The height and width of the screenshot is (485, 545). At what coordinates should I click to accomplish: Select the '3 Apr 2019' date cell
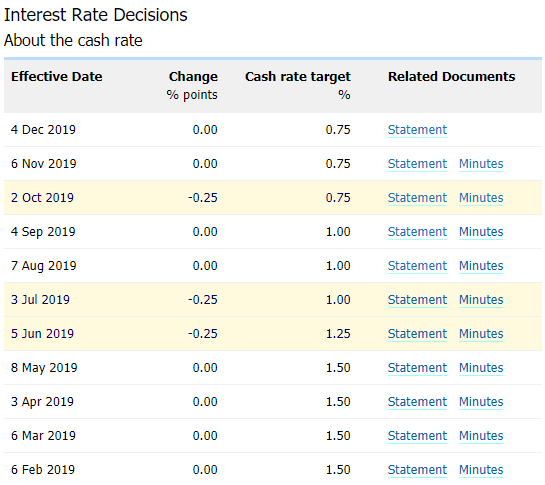(x=42, y=402)
